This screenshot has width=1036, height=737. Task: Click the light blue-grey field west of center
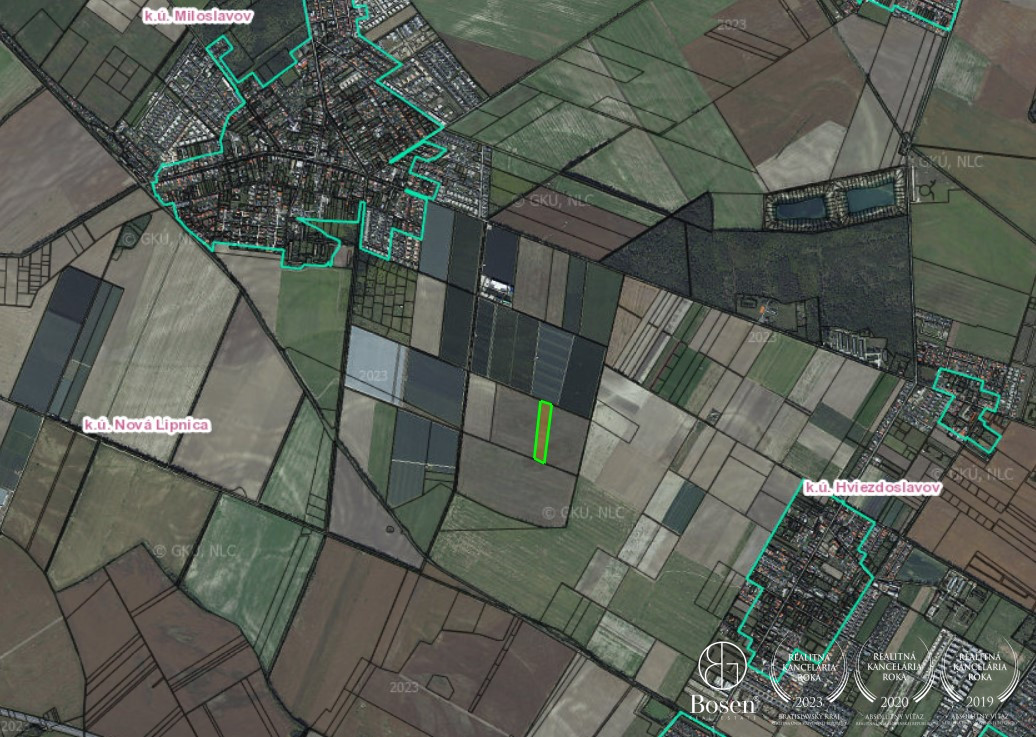(x=375, y=363)
